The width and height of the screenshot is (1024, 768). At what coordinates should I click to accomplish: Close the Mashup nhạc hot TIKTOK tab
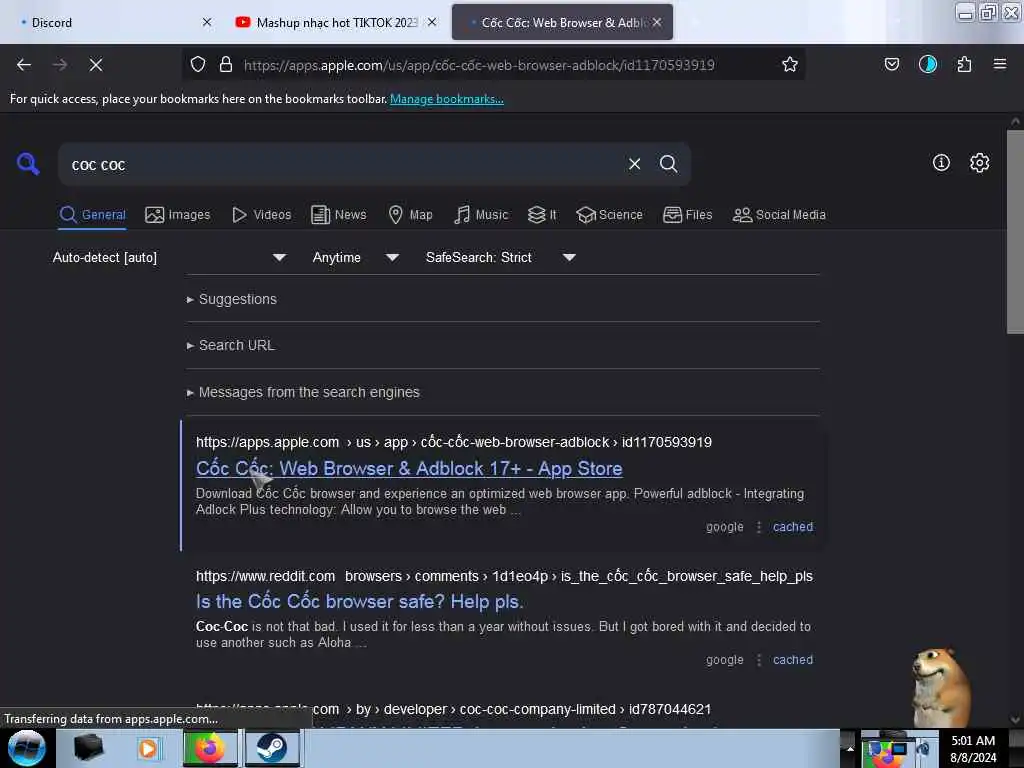(432, 22)
